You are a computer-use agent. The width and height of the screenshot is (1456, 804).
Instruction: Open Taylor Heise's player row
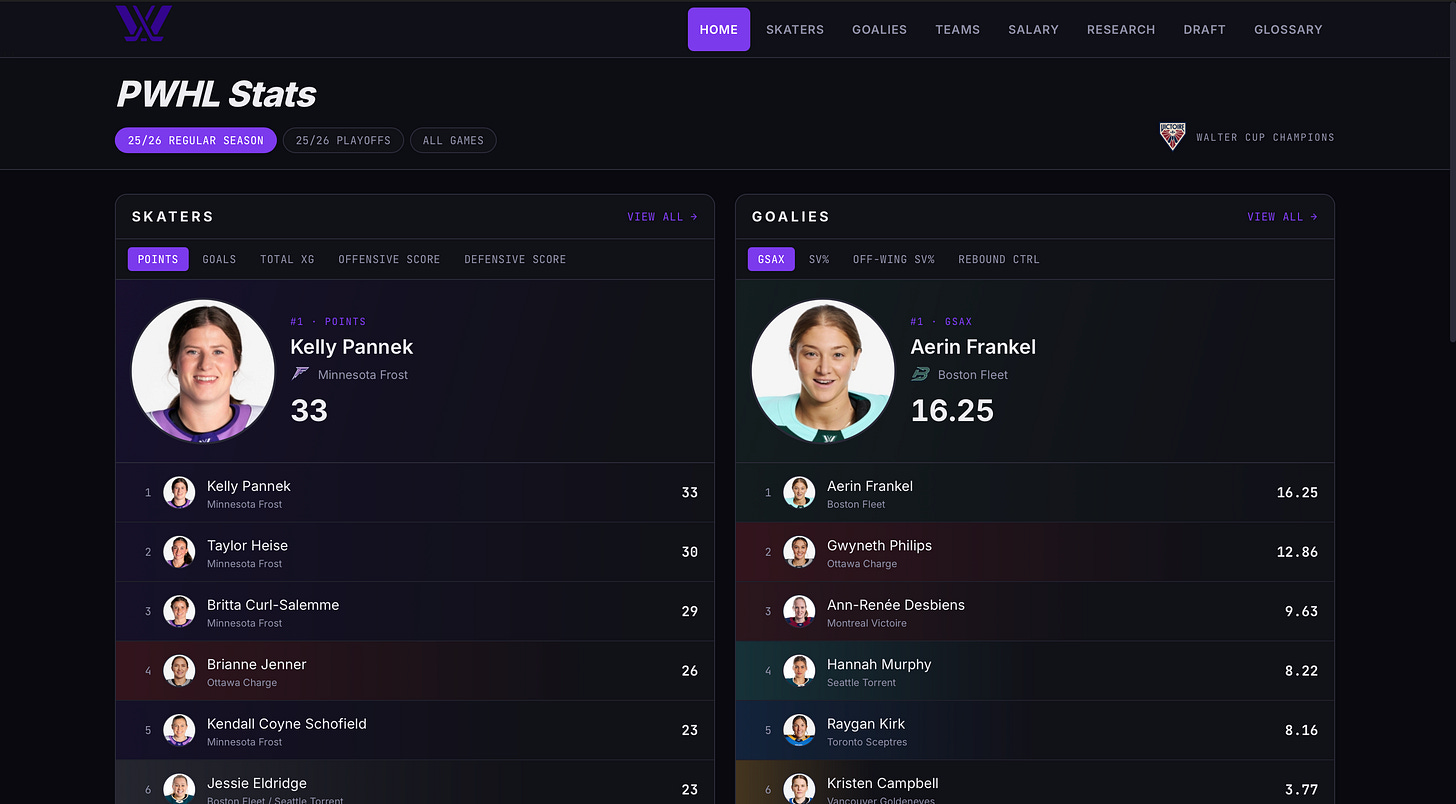415,552
